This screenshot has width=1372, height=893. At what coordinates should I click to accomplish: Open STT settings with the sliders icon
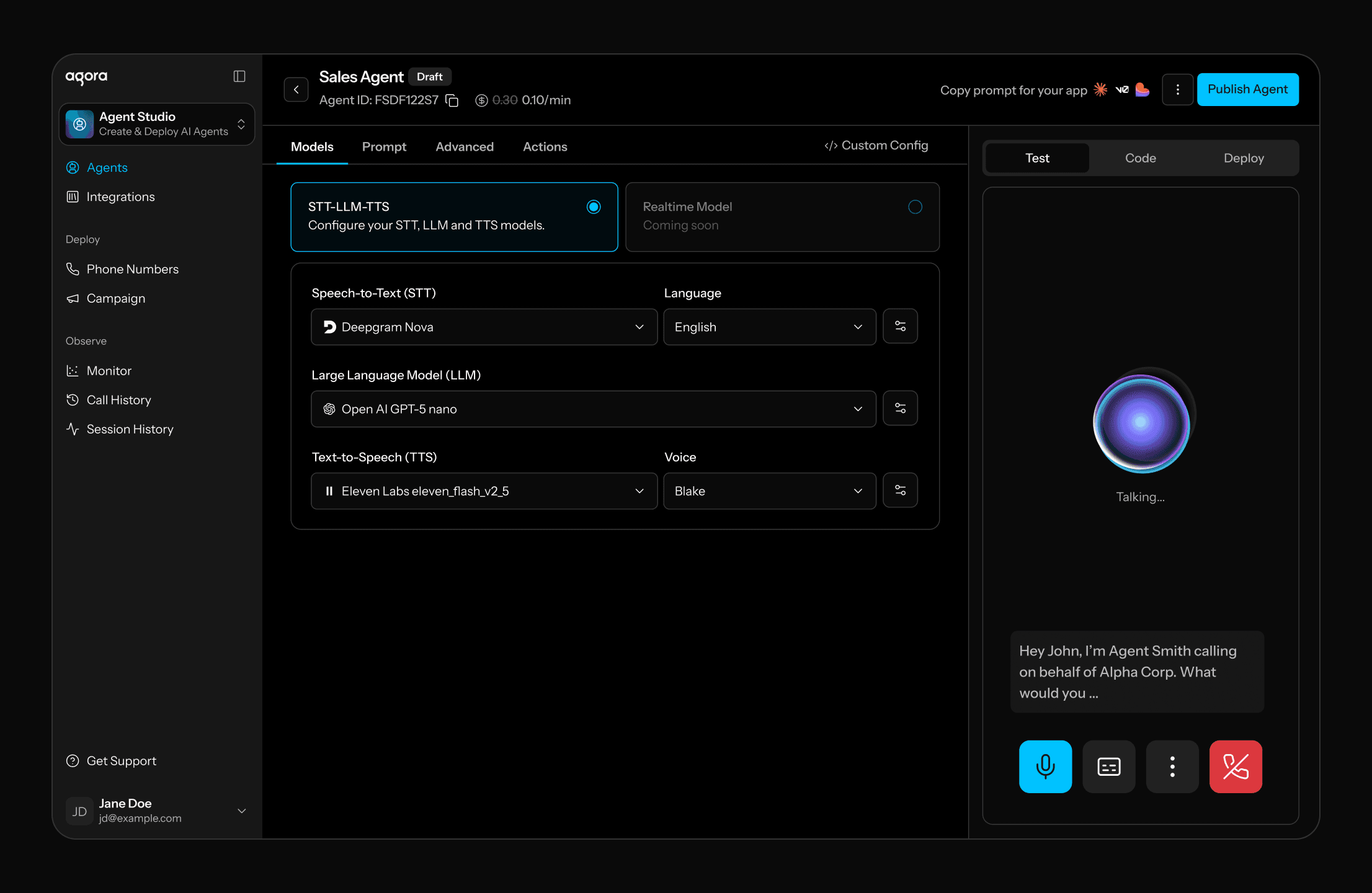[901, 326]
